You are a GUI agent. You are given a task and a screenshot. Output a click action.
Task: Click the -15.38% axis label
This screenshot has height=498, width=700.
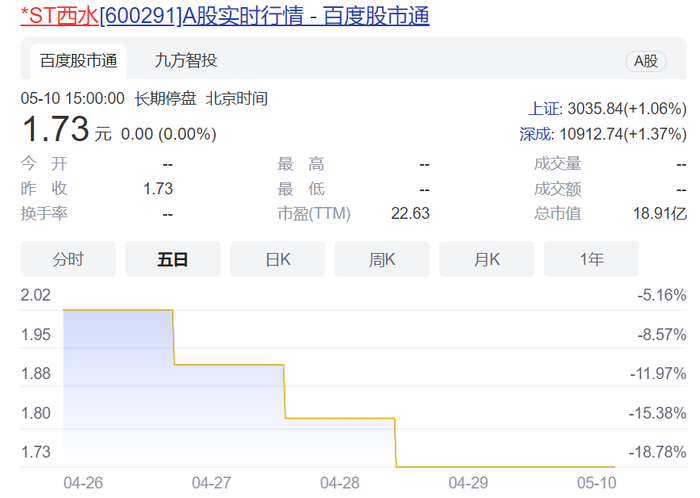pyautogui.click(x=658, y=413)
